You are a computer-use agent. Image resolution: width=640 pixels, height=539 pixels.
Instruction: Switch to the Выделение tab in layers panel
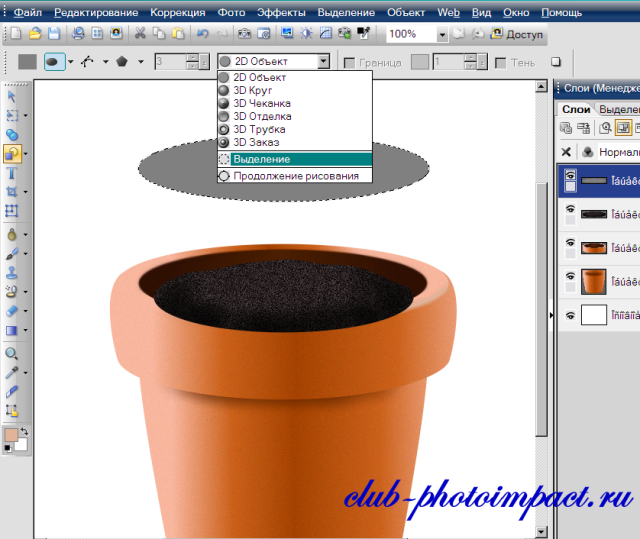(x=619, y=109)
